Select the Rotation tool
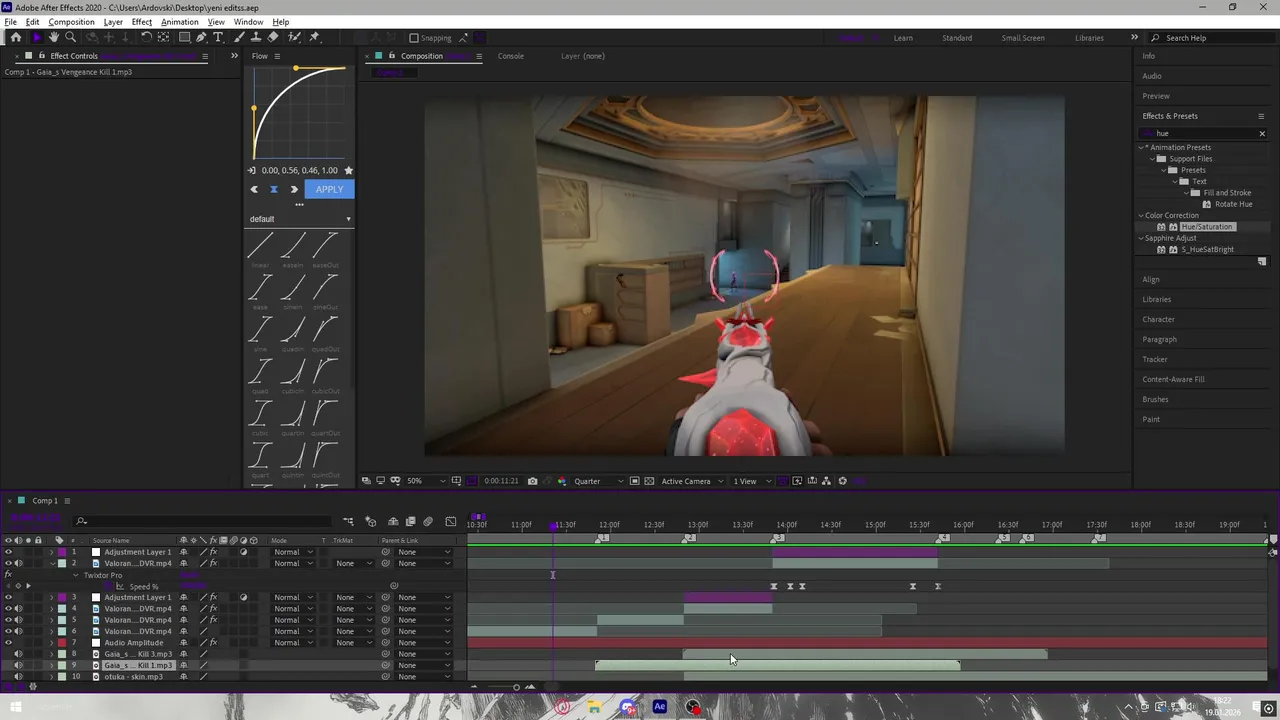Viewport: 1280px width, 720px height. point(146,37)
